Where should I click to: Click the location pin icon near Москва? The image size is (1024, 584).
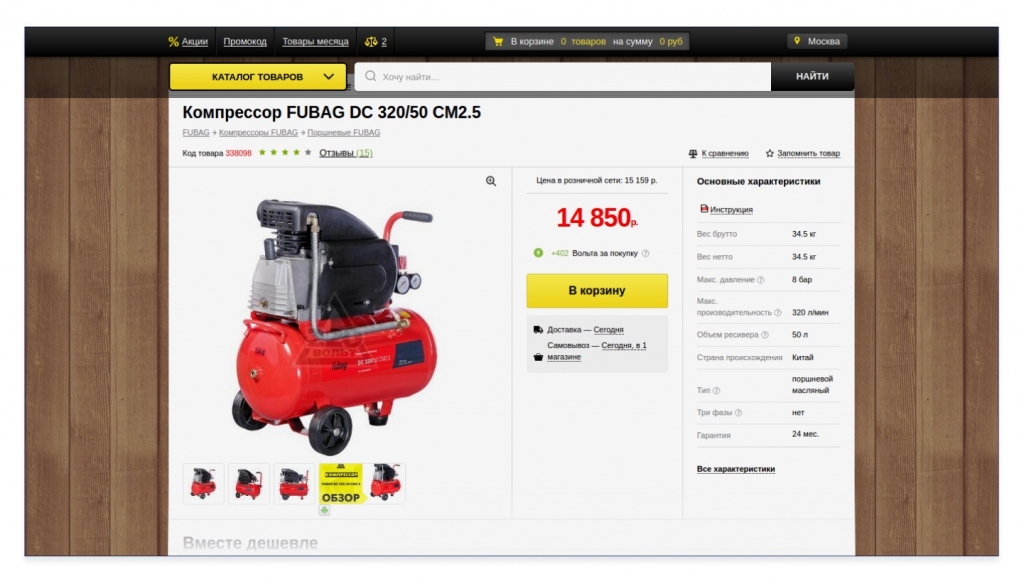tap(797, 41)
